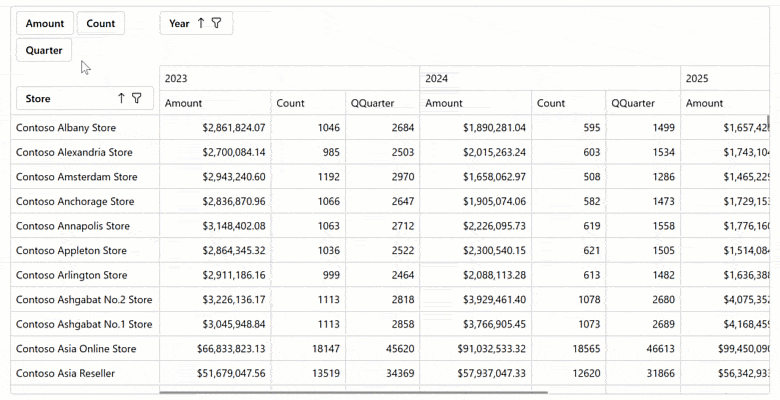Select the Contoso Asia Reseller row

pos(85,373)
